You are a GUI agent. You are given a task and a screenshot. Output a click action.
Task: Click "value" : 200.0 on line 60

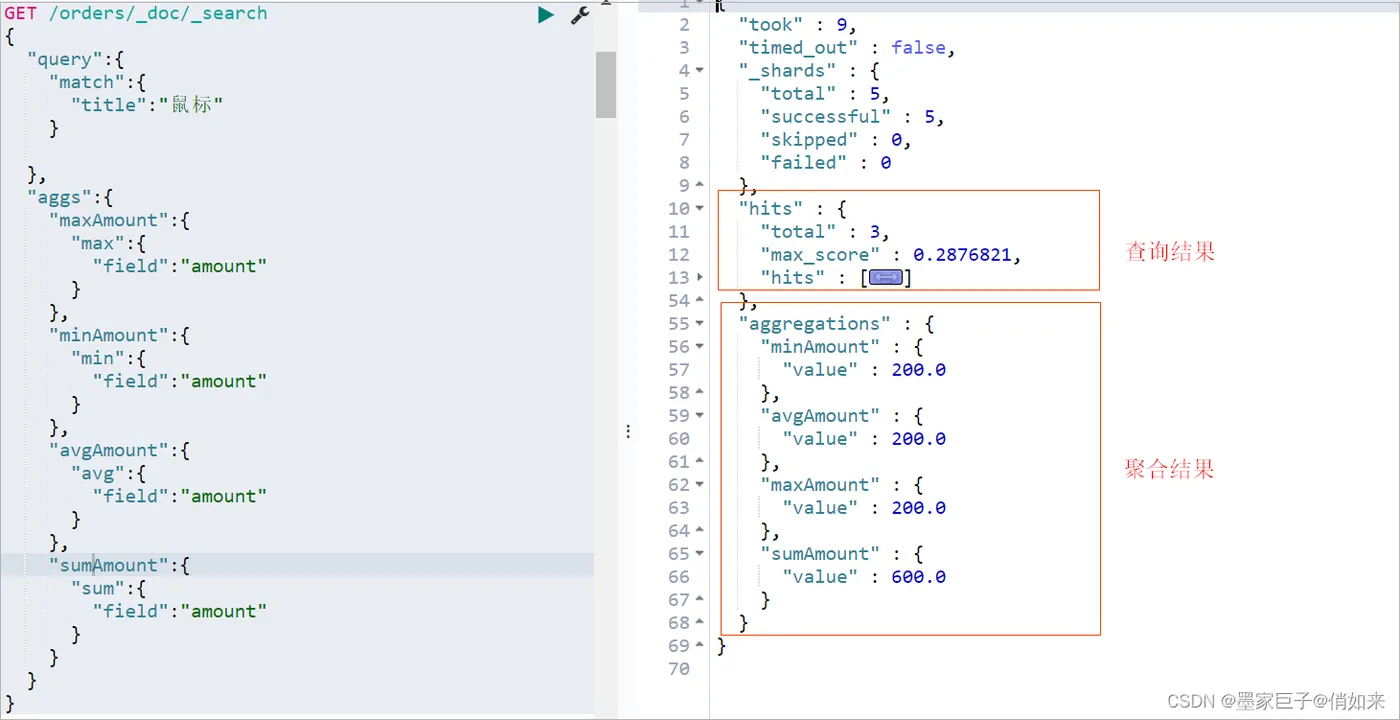[x=864, y=438]
